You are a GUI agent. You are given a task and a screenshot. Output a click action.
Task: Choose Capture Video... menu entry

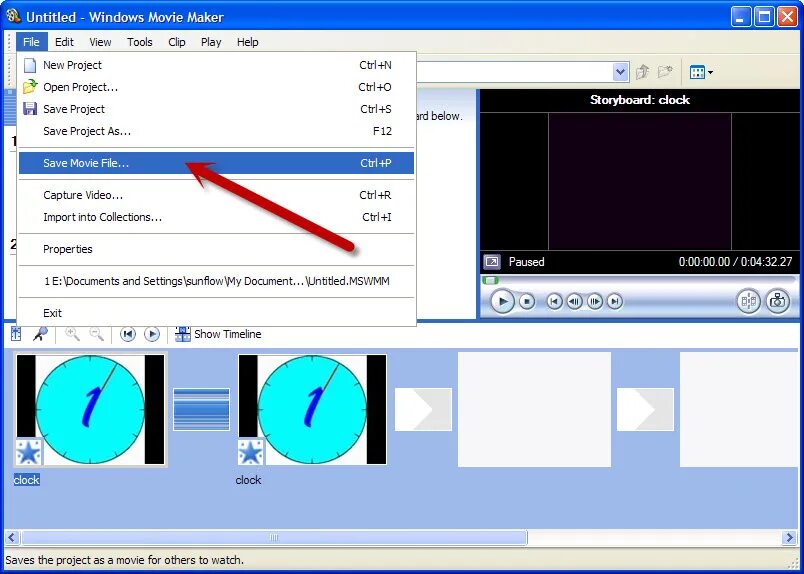coord(216,195)
